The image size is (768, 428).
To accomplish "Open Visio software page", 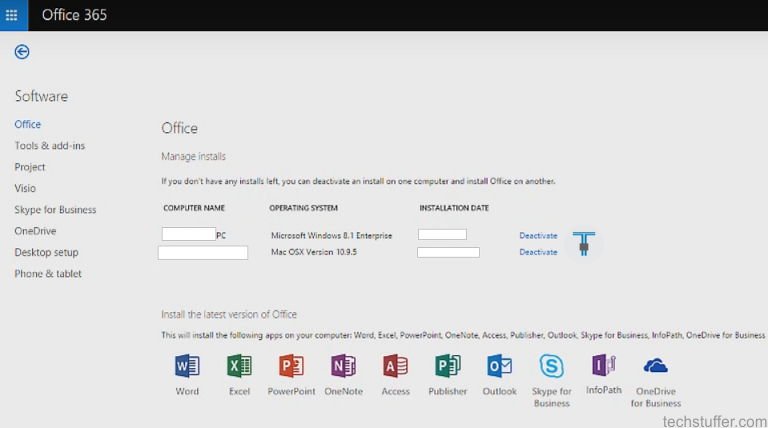I will coord(25,189).
